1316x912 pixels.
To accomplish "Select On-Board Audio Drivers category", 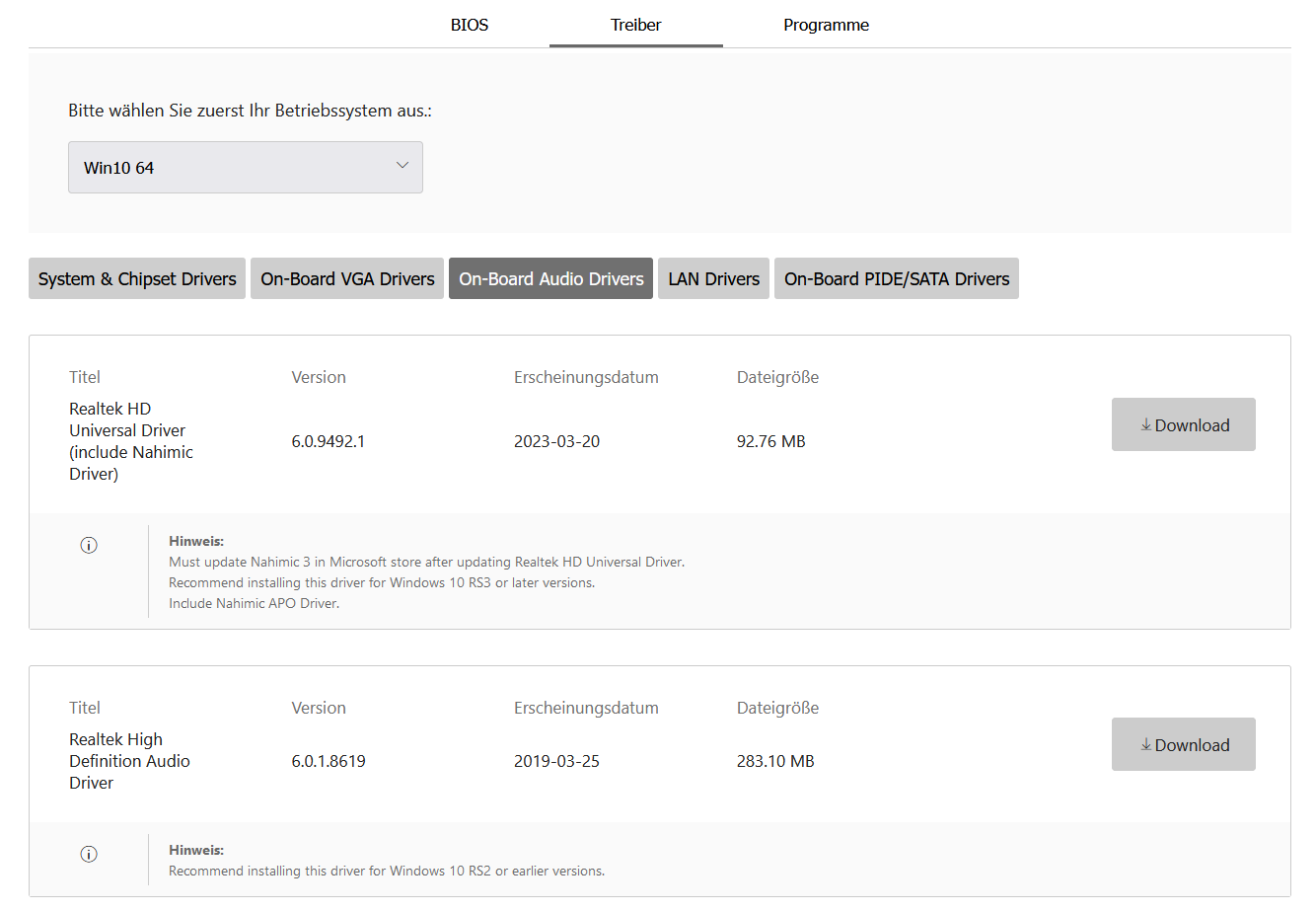I will tap(550, 279).
